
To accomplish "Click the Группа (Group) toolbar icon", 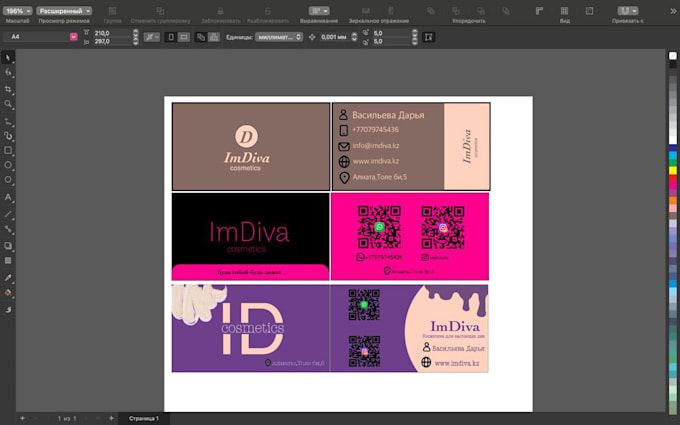I will pyautogui.click(x=112, y=11).
